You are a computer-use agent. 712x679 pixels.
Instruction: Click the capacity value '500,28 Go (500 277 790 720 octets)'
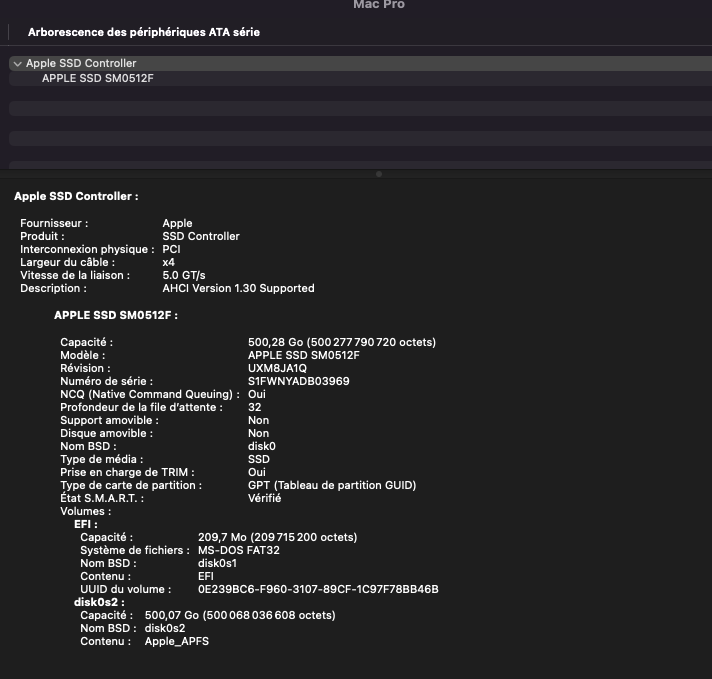342,342
